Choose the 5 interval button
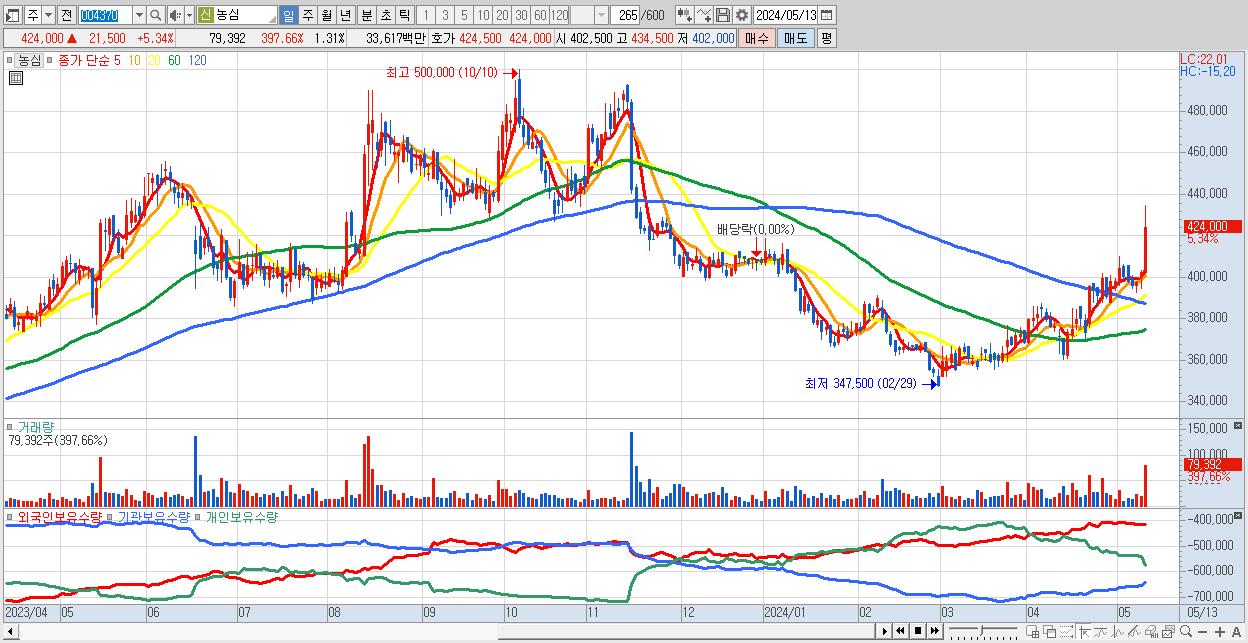 tap(464, 15)
